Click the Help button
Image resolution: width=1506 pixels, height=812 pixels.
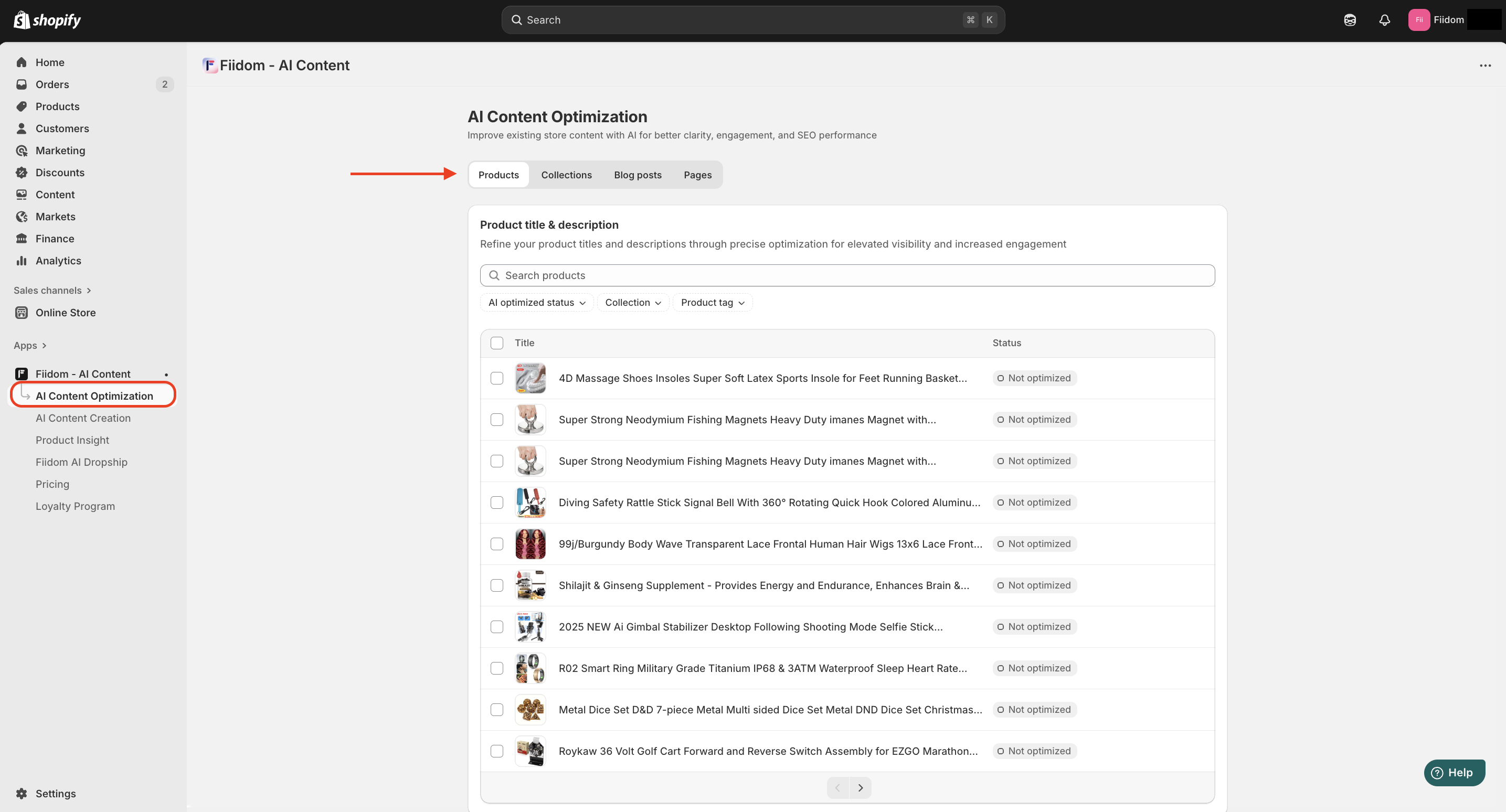click(1454, 772)
